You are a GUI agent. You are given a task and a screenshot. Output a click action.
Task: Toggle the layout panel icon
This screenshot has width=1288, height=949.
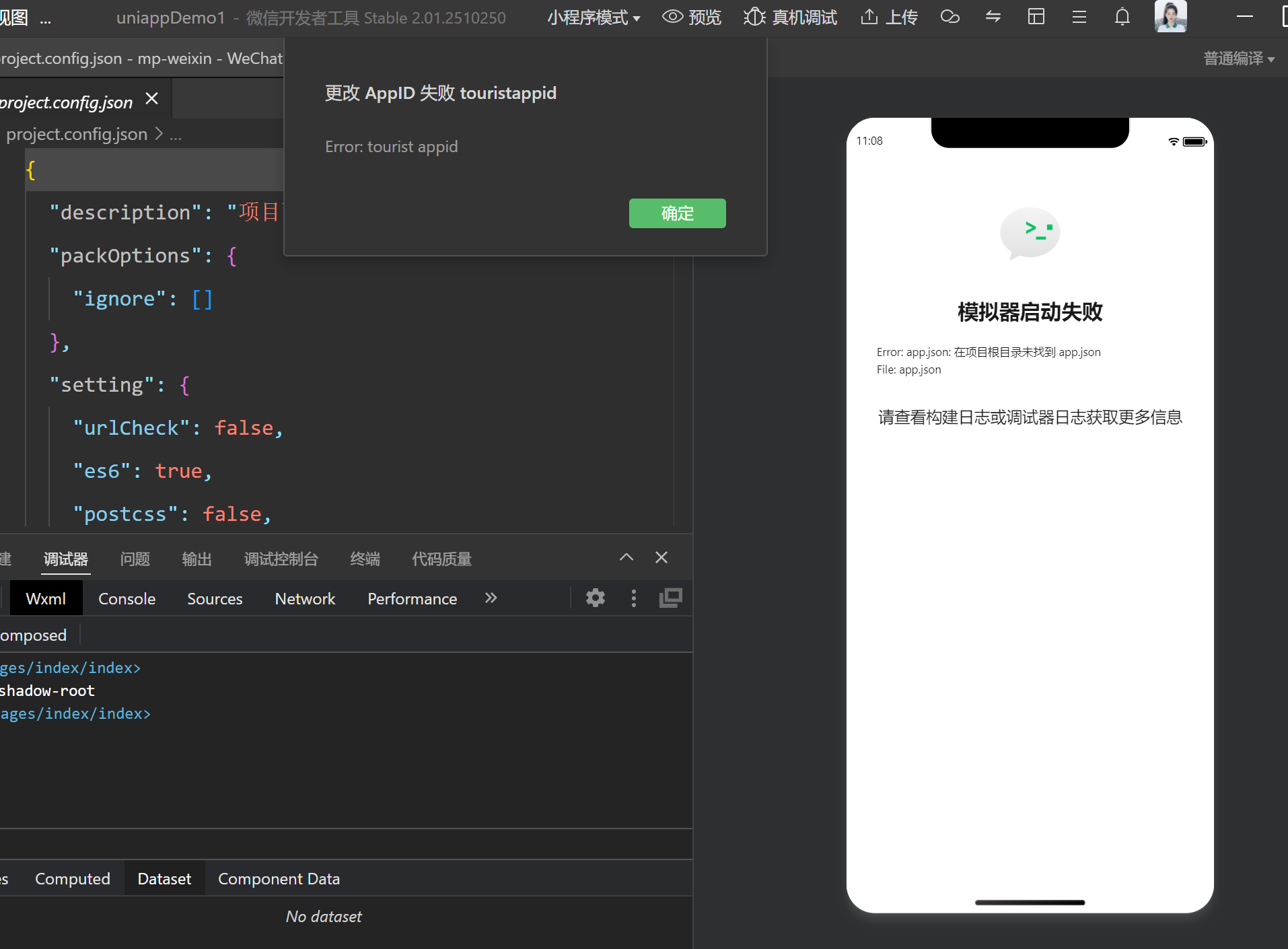pos(1036,17)
